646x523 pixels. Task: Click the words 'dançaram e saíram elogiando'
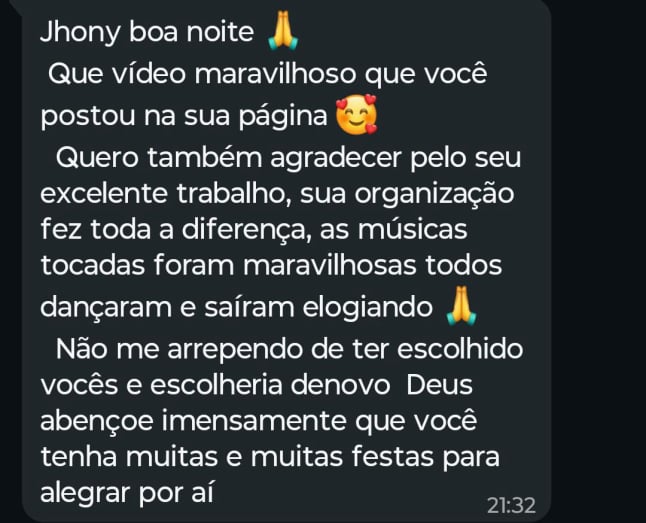(236, 307)
